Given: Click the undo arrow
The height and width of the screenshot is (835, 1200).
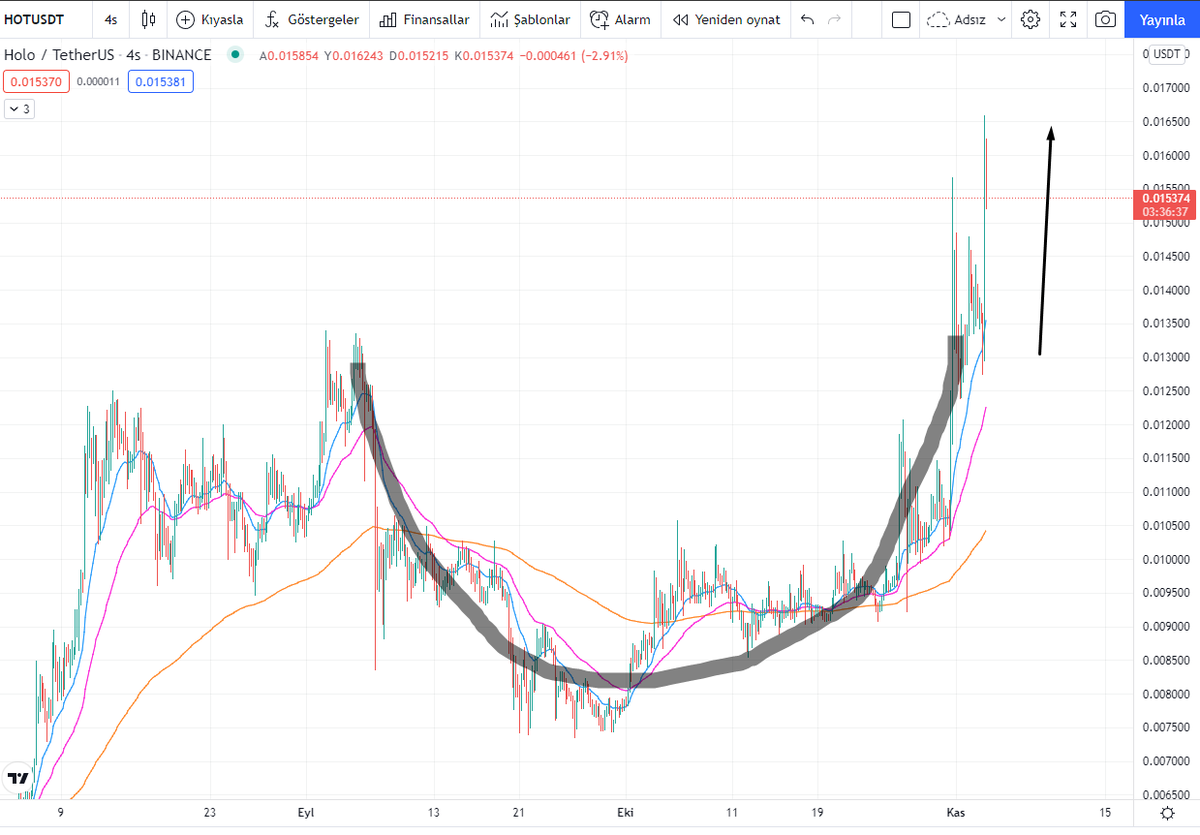Looking at the screenshot, I should [808, 19].
